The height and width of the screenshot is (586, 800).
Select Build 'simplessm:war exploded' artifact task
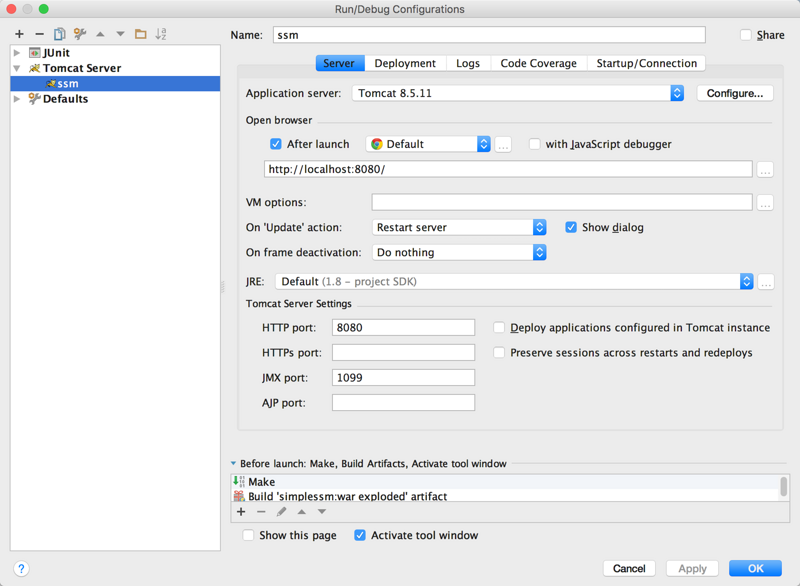[x=505, y=496]
